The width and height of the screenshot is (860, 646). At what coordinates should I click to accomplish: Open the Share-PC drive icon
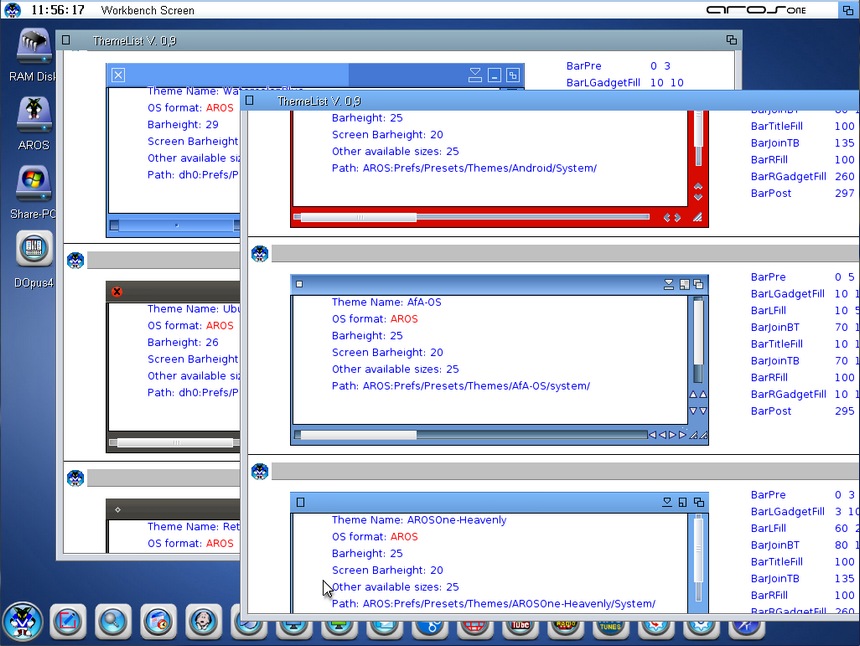click(x=34, y=184)
